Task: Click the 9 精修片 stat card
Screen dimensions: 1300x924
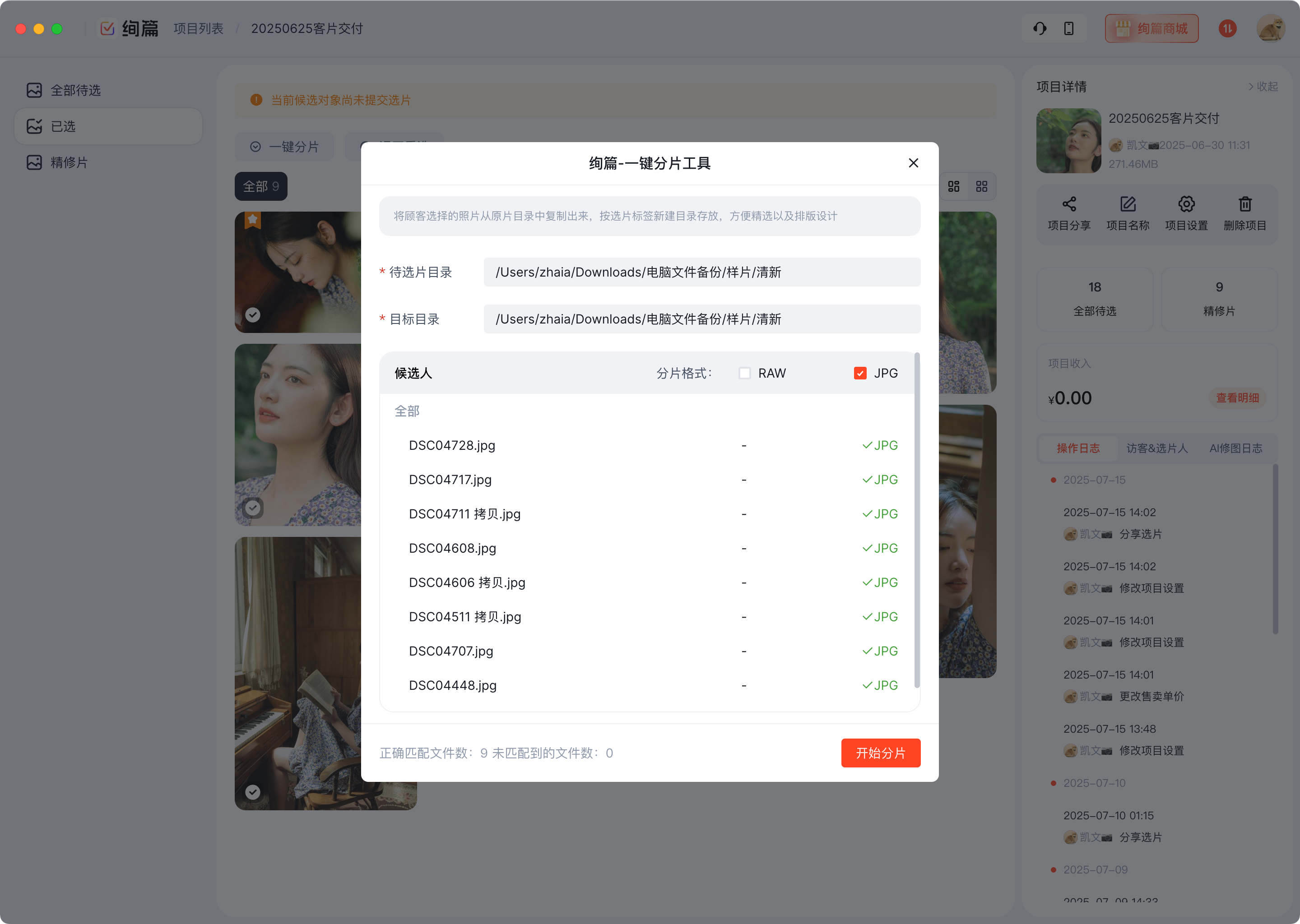Action: [x=1219, y=299]
